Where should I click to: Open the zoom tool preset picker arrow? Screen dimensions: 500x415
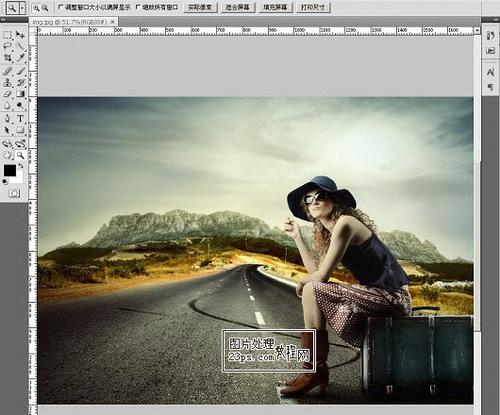click(x=22, y=8)
